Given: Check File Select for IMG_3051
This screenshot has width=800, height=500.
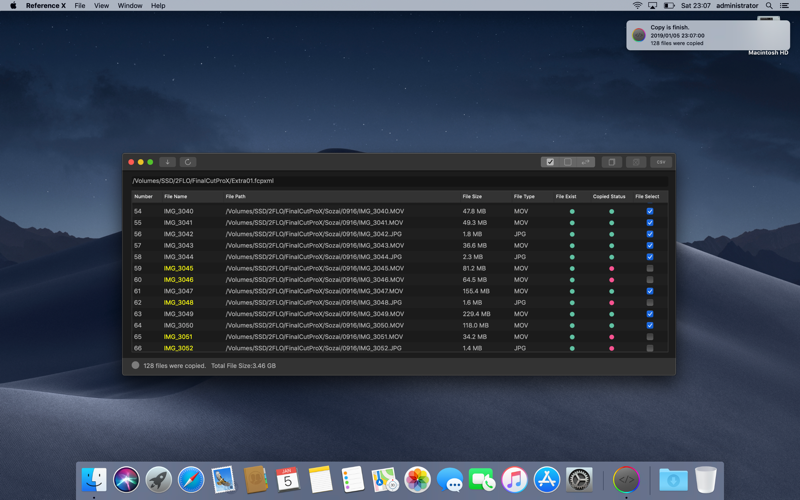Looking at the screenshot, I should point(649,337).
